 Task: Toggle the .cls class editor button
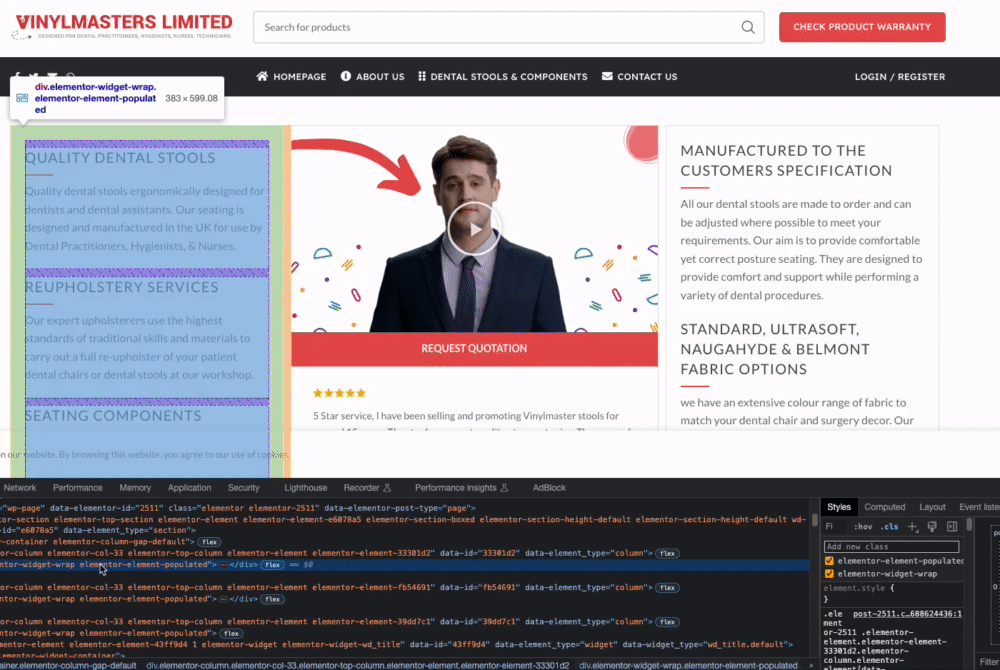(889, 527)
